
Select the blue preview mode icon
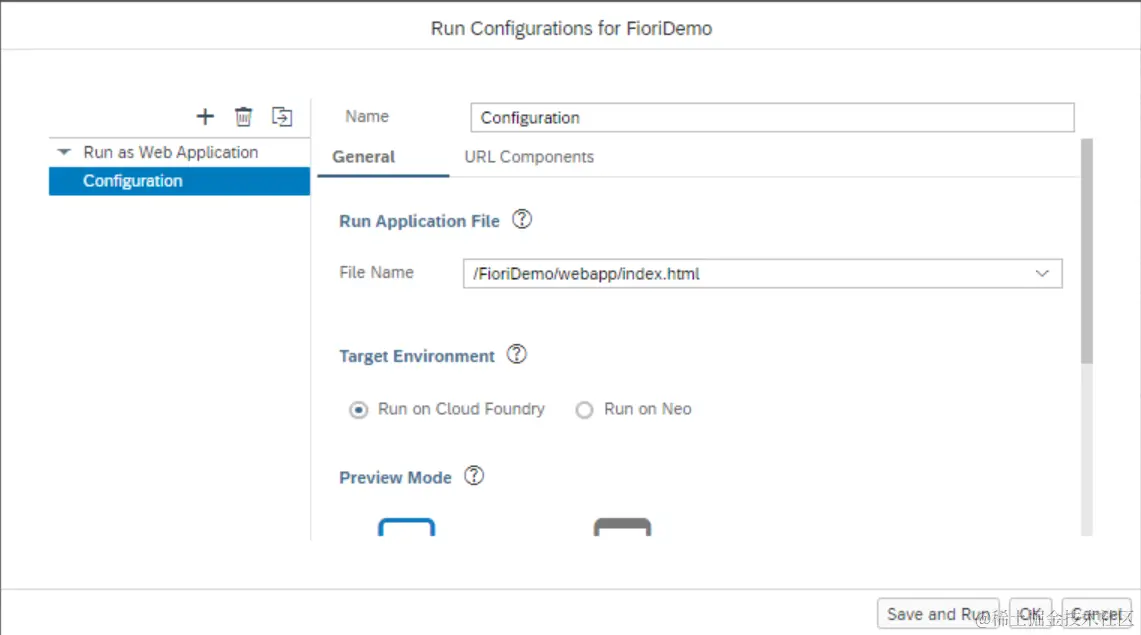coord(406,528)
